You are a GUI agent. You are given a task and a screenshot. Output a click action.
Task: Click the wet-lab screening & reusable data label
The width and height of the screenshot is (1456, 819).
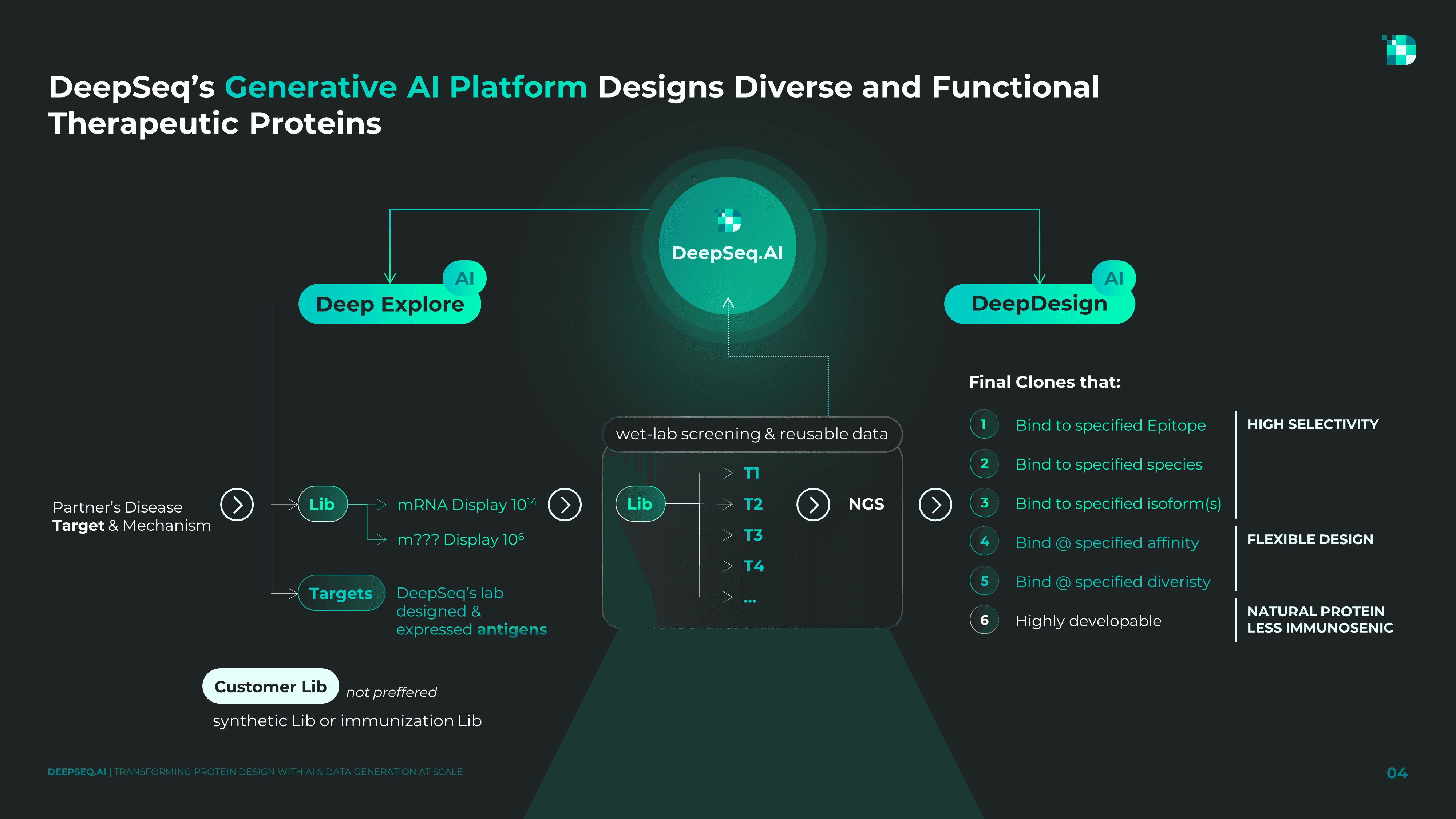752,434
